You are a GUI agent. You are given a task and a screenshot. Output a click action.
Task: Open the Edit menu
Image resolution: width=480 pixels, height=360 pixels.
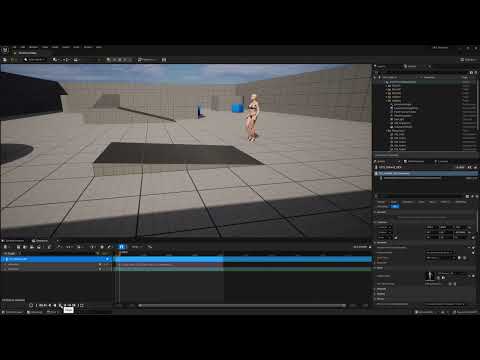click(23, 47)
